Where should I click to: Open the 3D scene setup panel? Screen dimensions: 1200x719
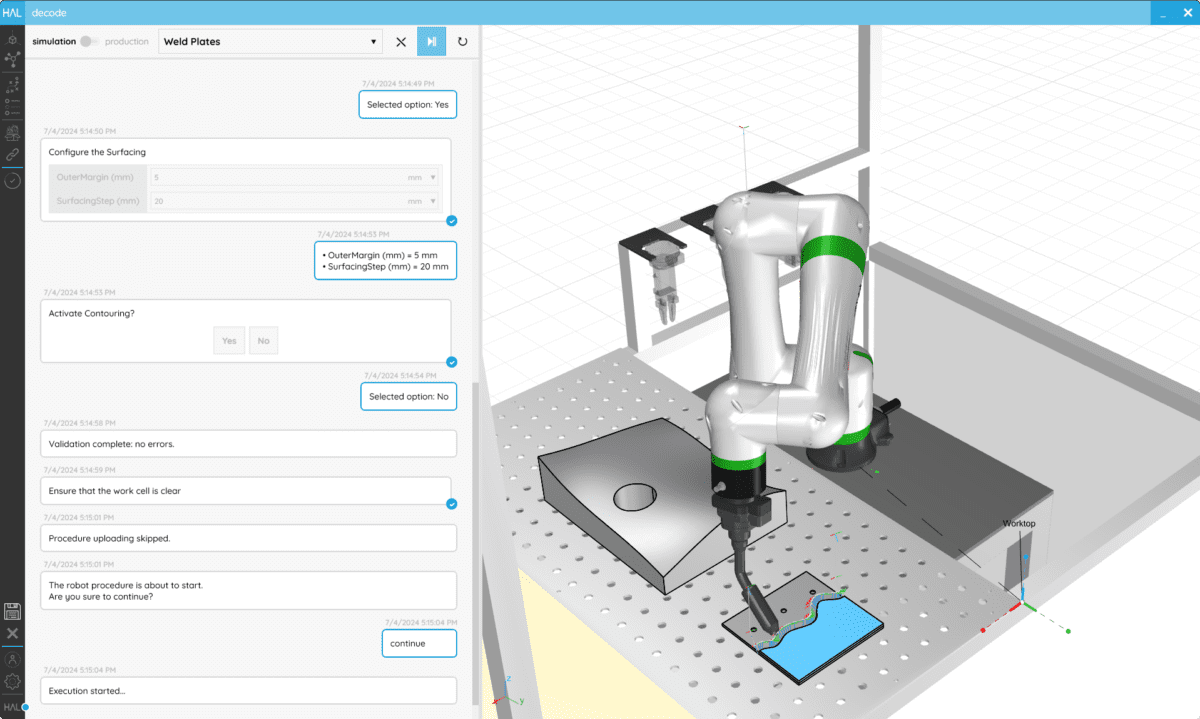(x=12, y=40)
